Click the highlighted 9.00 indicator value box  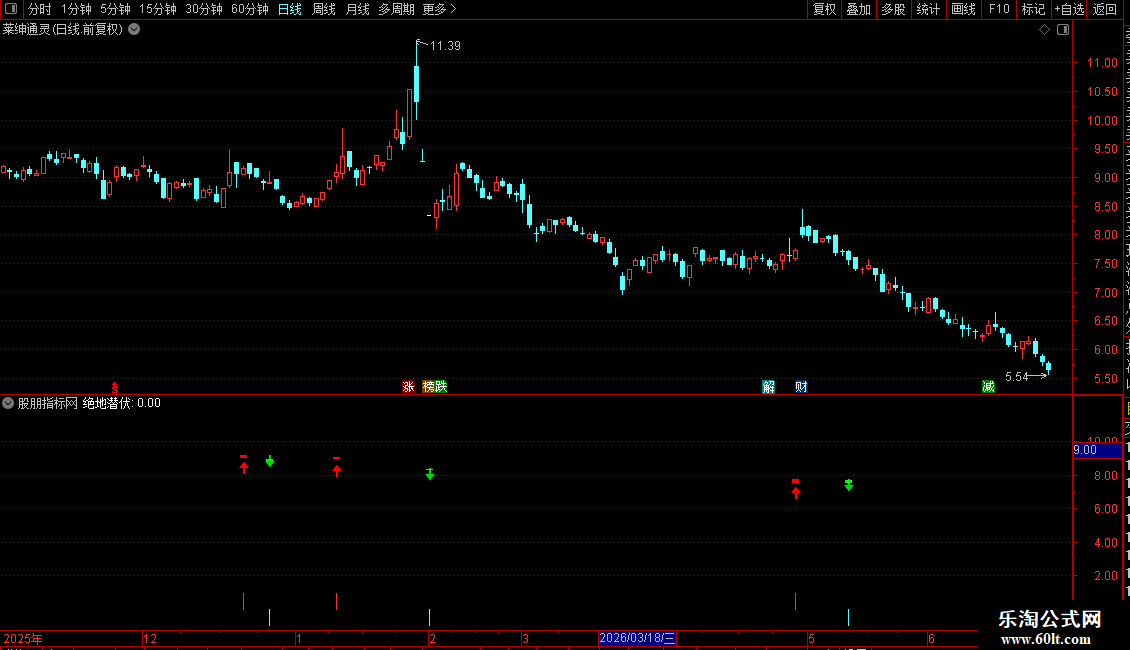point(1097,450)
